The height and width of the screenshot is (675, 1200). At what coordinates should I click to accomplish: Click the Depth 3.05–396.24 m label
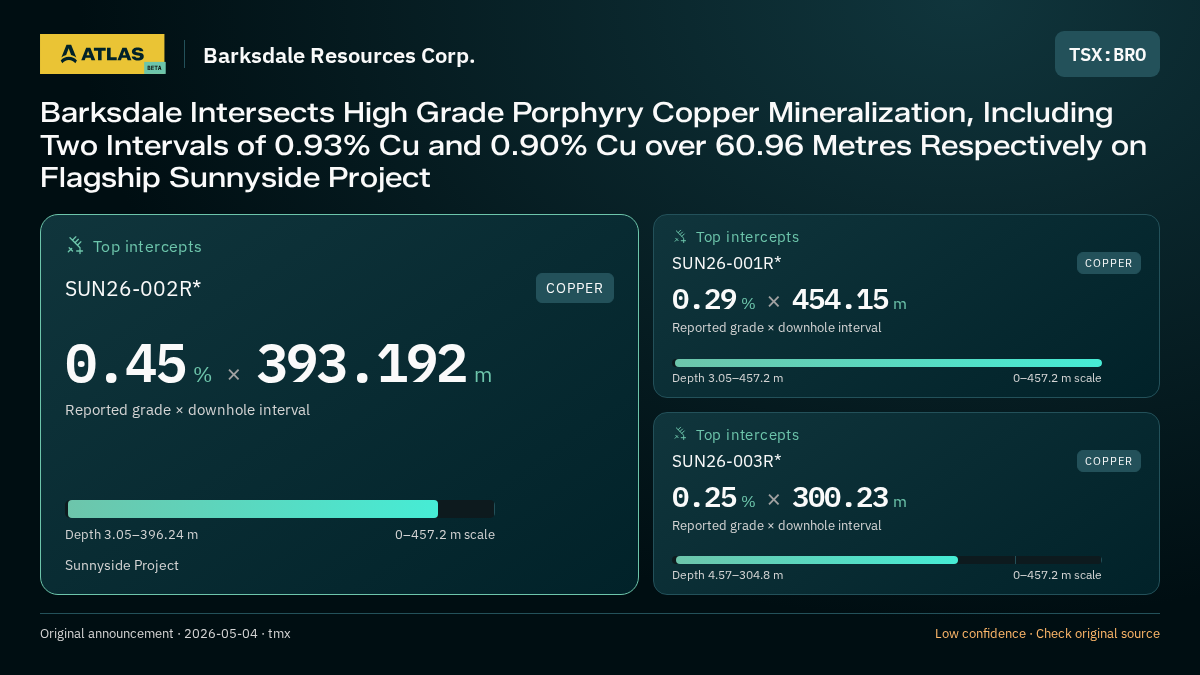tap(131, 535)
